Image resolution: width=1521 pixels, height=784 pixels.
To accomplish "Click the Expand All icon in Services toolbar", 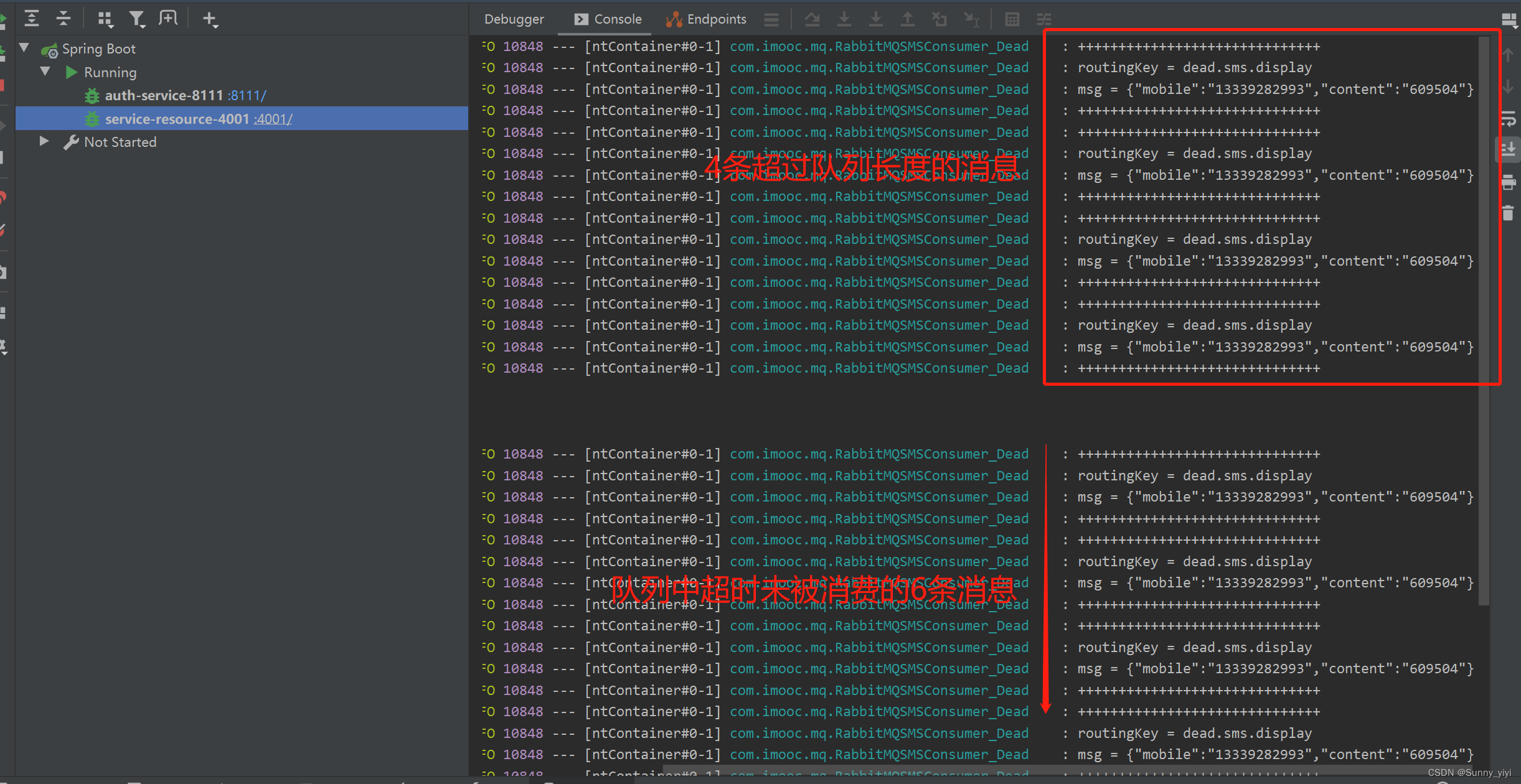I will (x=31, y=19).
